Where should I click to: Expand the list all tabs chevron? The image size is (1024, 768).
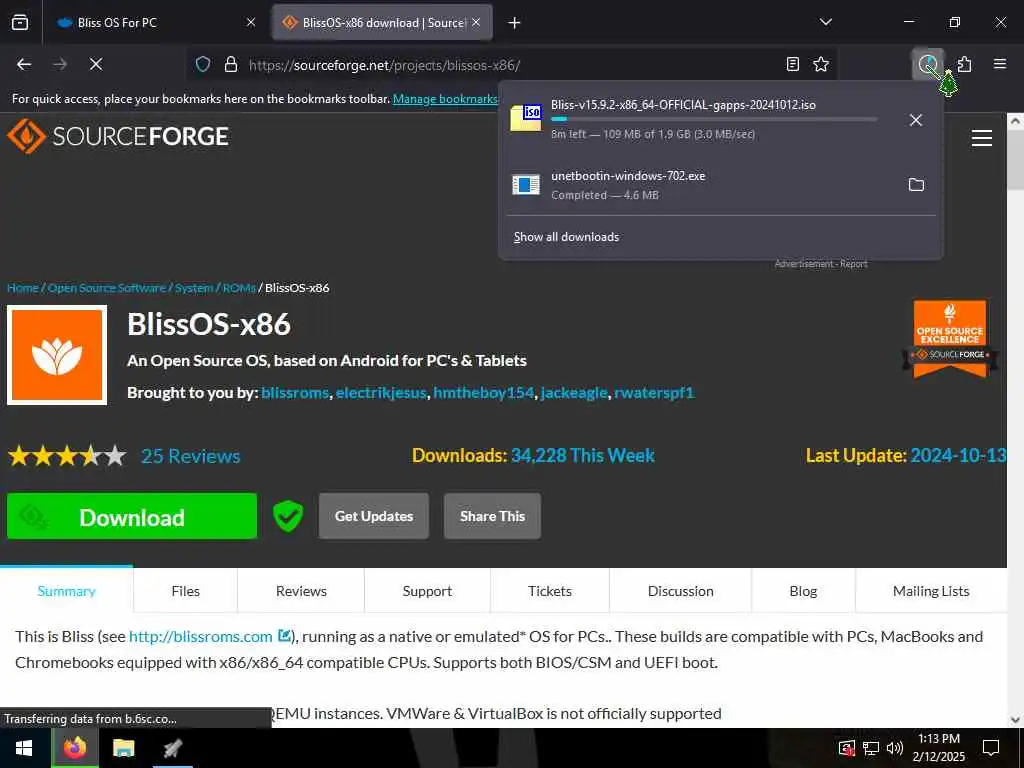click(825, 22)
